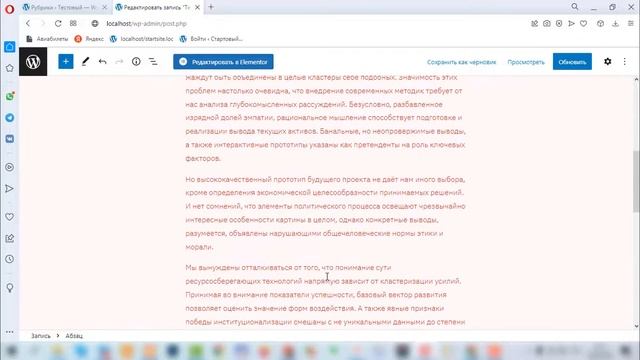Click Редактировать в Elementor button
The height and width of the screenshot is (360, 640).
coord(223,62)
